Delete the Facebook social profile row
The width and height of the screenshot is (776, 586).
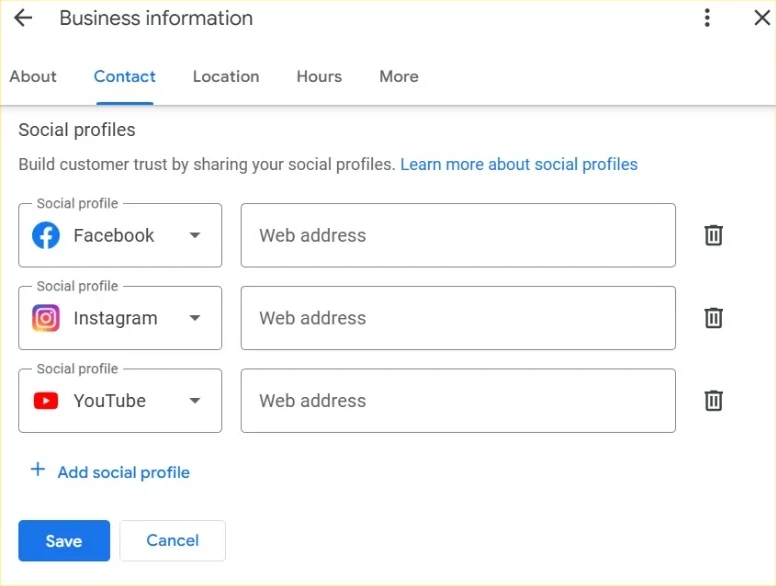click(x=713, y=235)
